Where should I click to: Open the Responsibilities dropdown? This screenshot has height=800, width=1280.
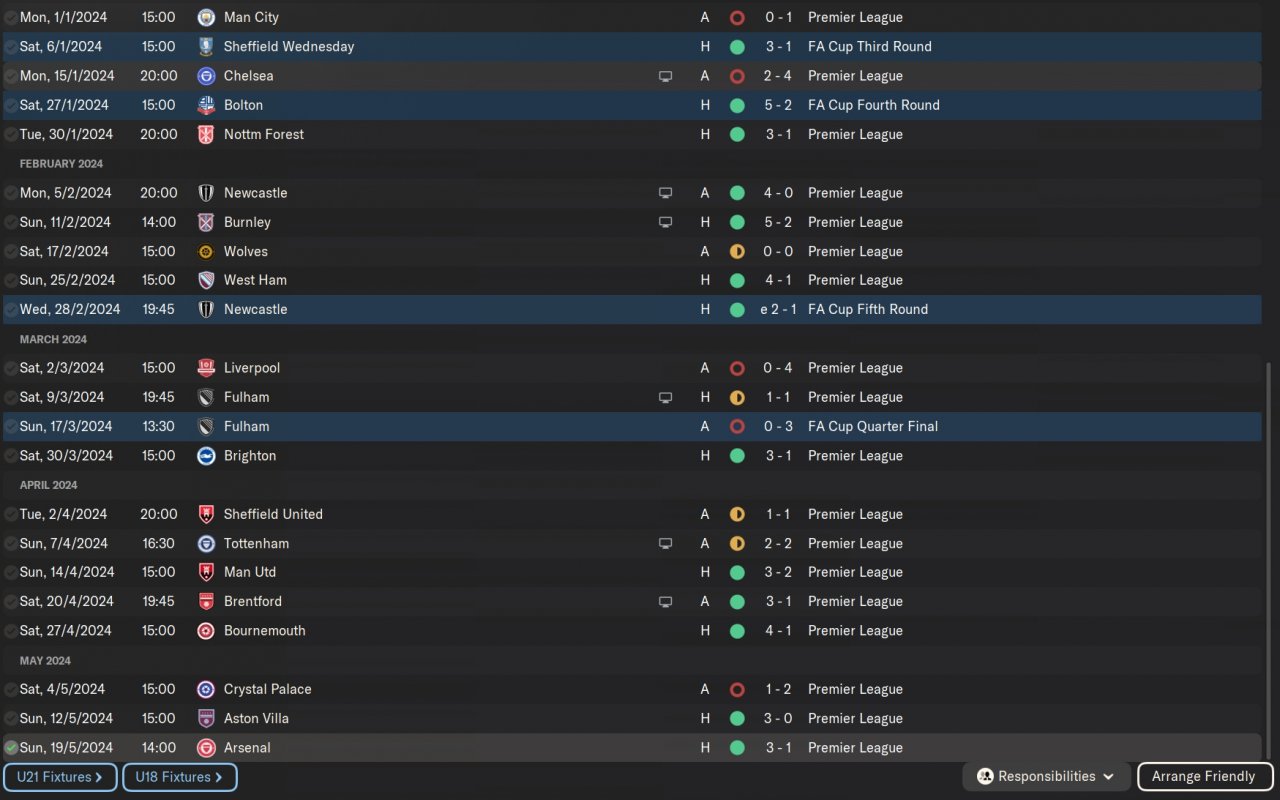click(1046, 777)
